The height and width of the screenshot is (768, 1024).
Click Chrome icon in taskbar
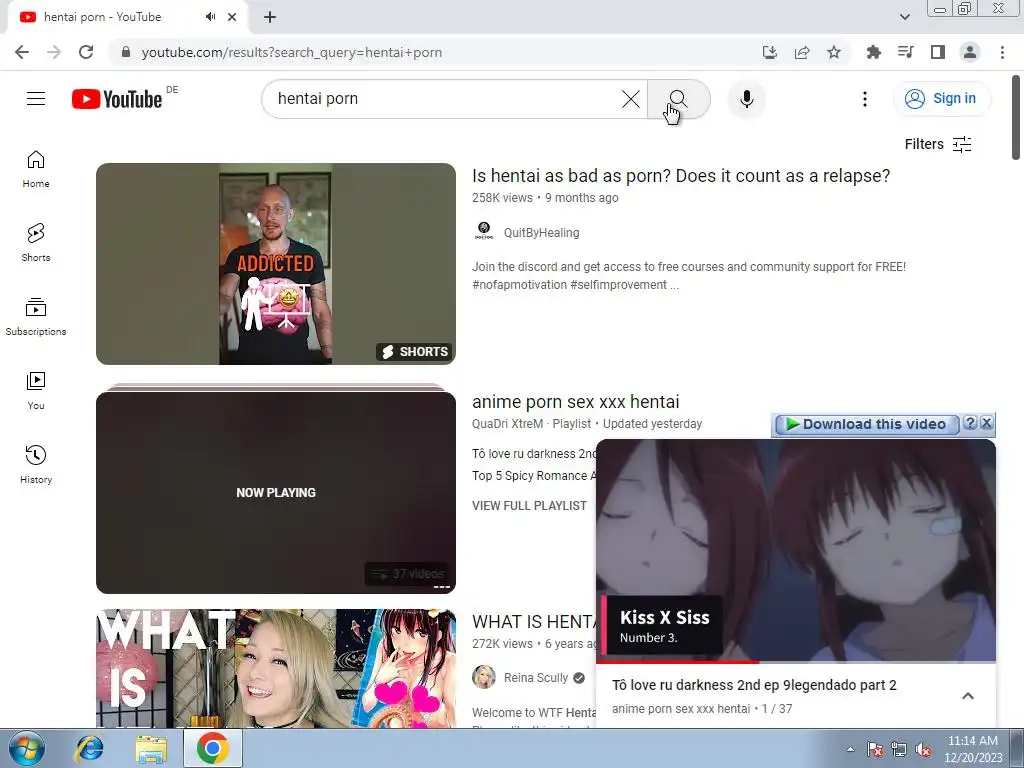[212, 748]
